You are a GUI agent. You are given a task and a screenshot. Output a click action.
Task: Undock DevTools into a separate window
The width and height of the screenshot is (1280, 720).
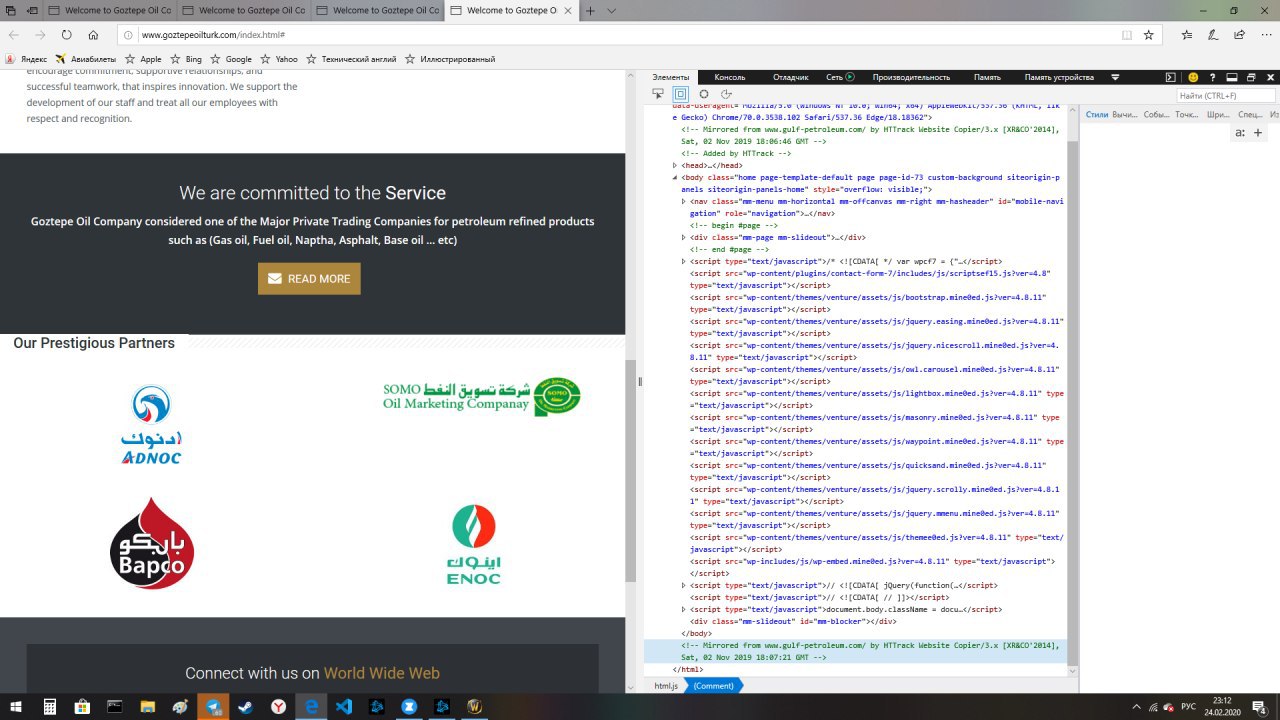[1250, 77]
